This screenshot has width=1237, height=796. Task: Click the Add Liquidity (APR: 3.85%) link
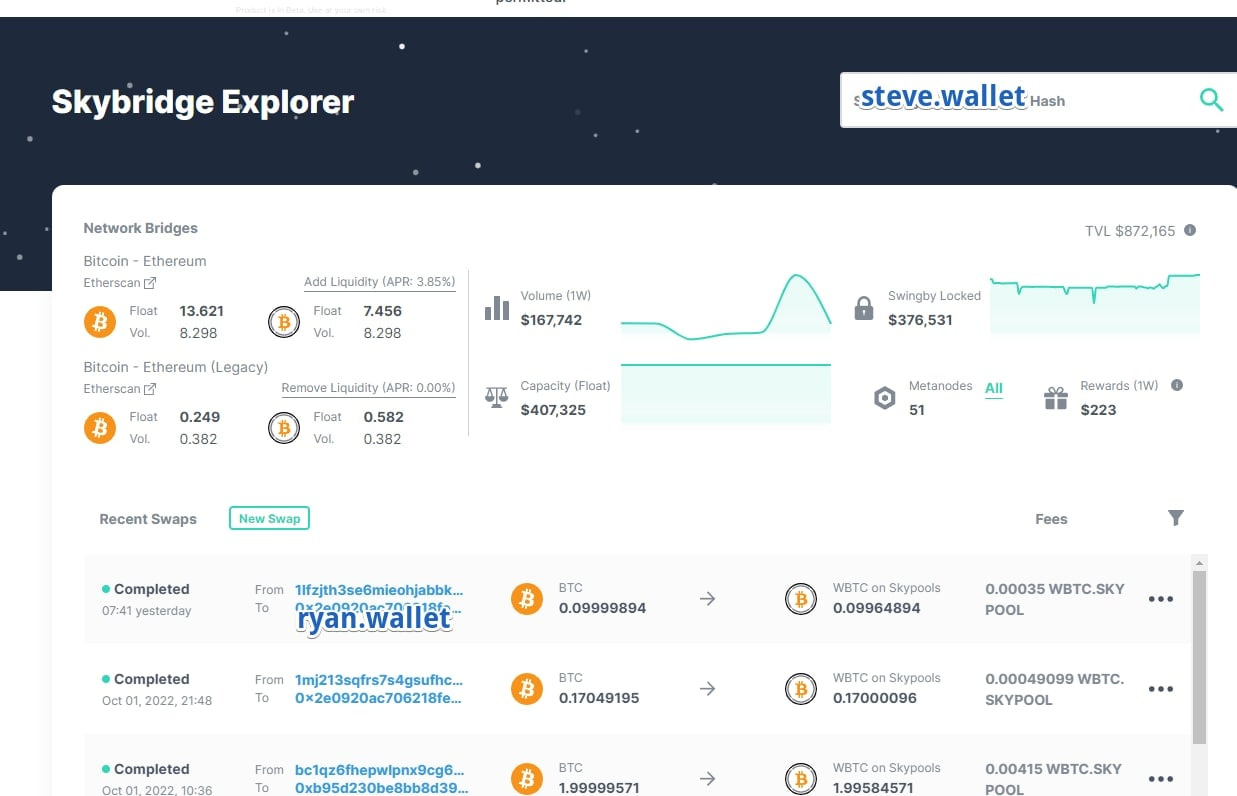click(x=380, y=282)
